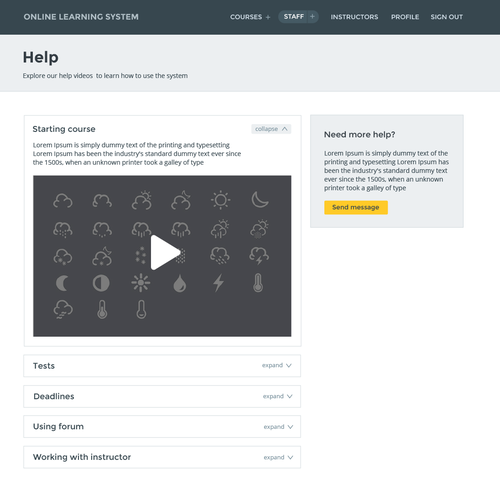Click the crescent moon outline icon in video
Screen dimensions: 500x500
tap(260, 199)
